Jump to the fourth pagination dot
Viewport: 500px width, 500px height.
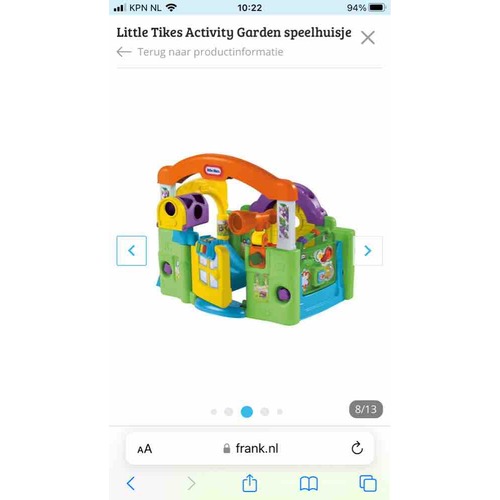(x=265, y=412)
